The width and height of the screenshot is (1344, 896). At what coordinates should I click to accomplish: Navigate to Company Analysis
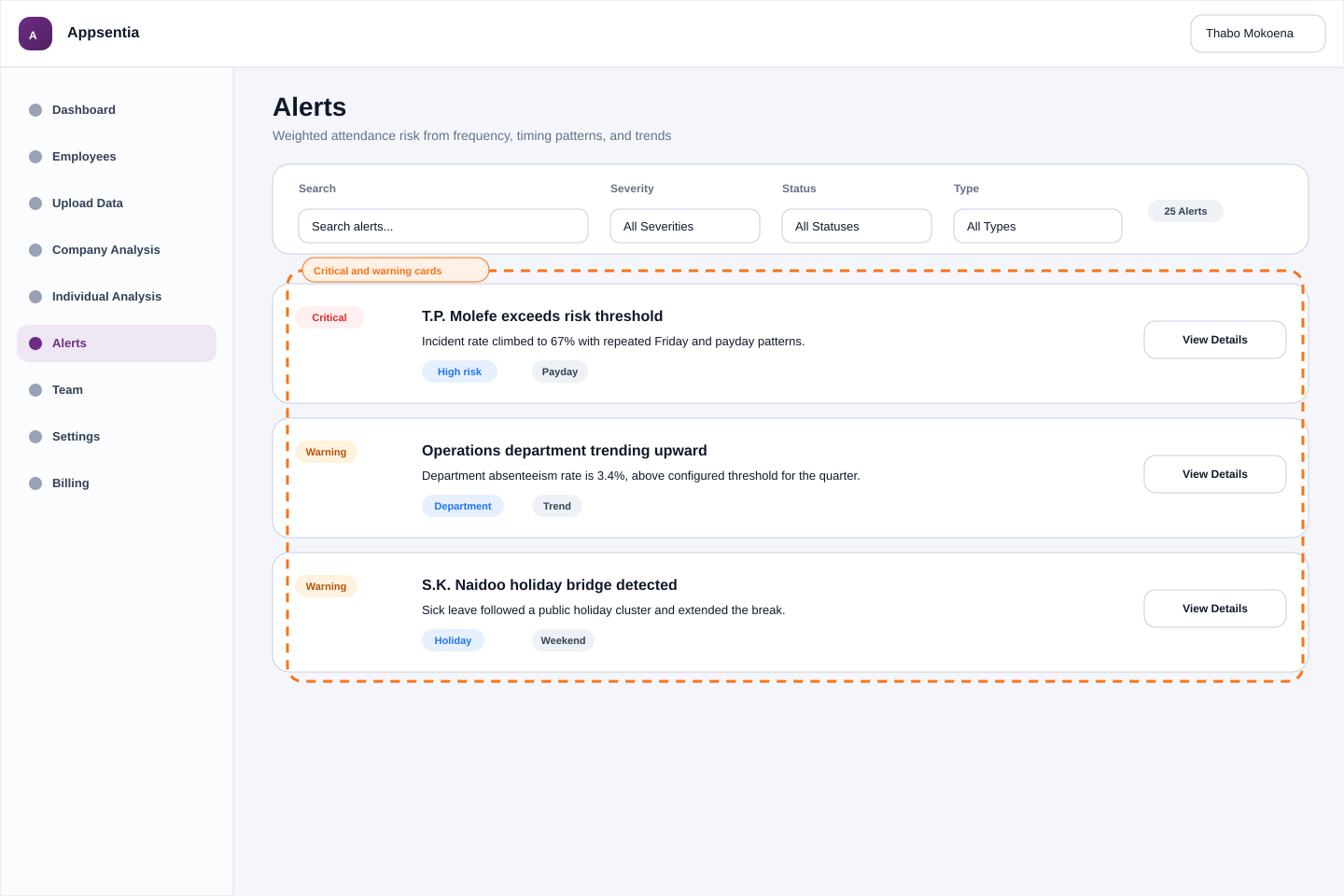pyautogui.click(x=117, y=250)
